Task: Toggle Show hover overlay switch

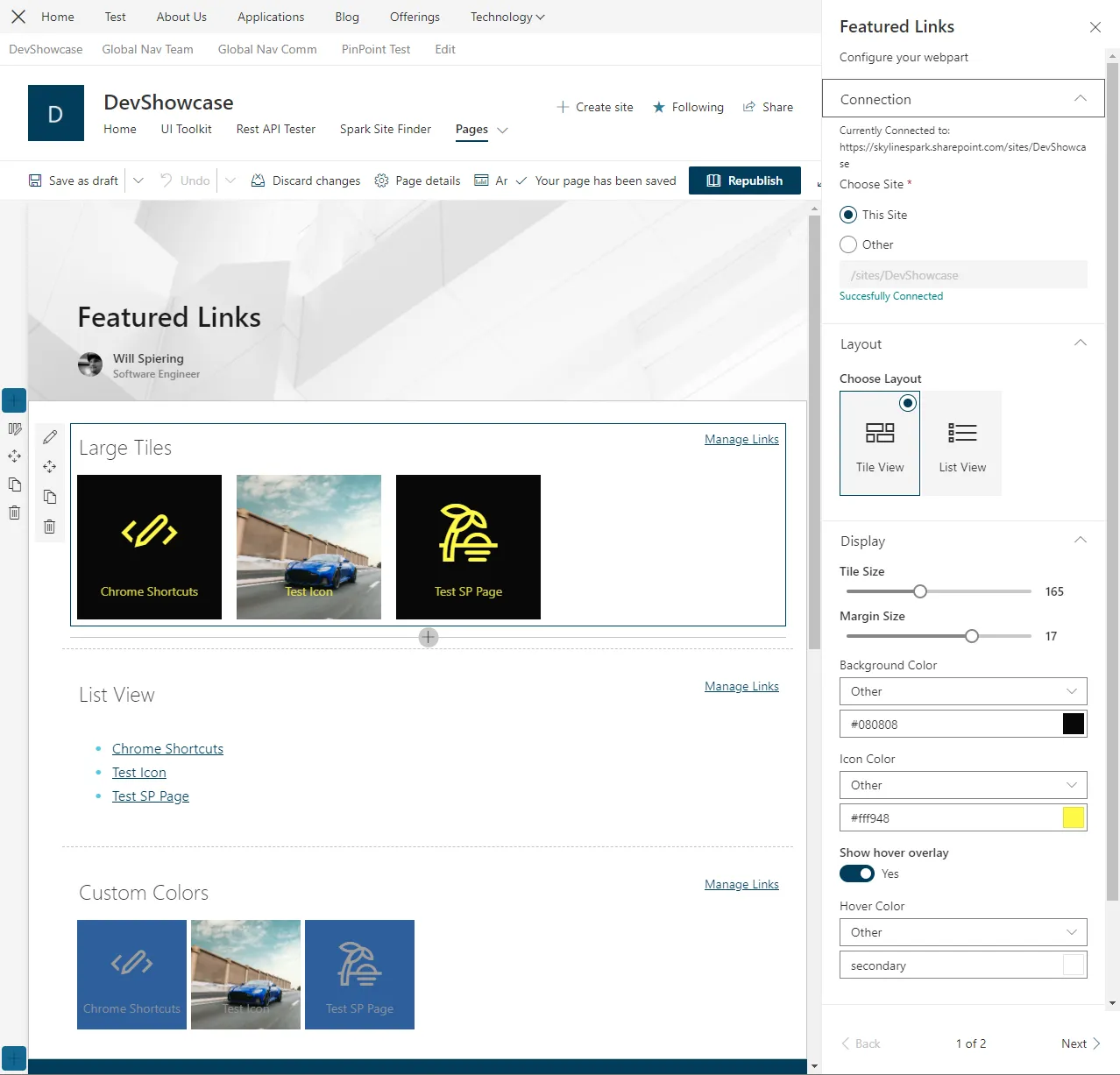Action: (857, 873)
